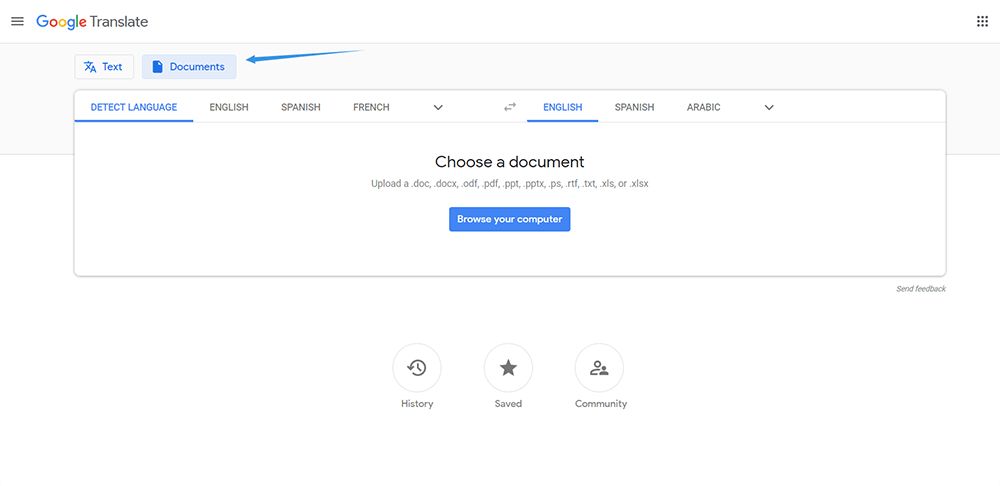1000x486 pixels.
Task: Expand more source languages dropdown
Action: point(438,107)
